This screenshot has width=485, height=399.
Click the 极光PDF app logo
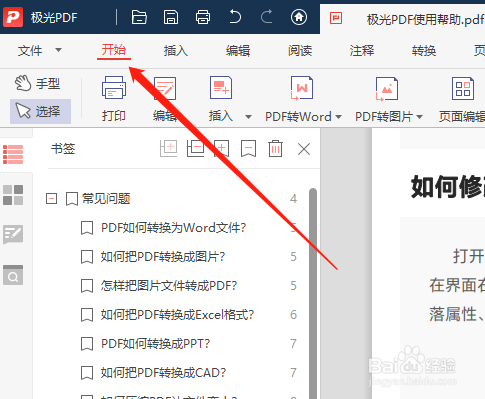pos(13,17)
